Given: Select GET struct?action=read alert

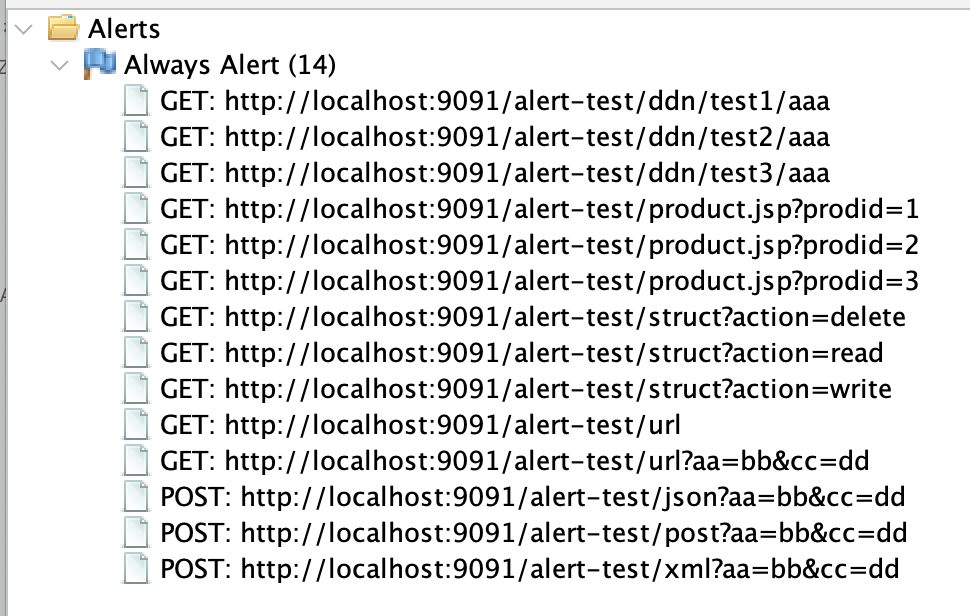Looking at the screenshot, I should pyautogui.click(x=521, y=354).
